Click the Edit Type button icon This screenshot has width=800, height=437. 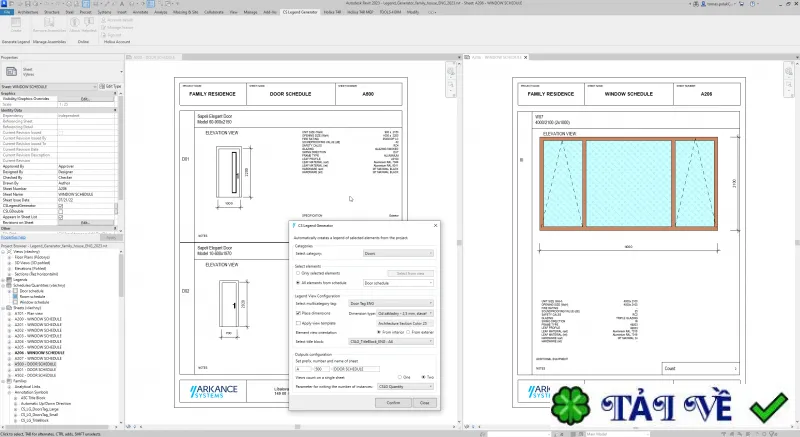(102, 87)
